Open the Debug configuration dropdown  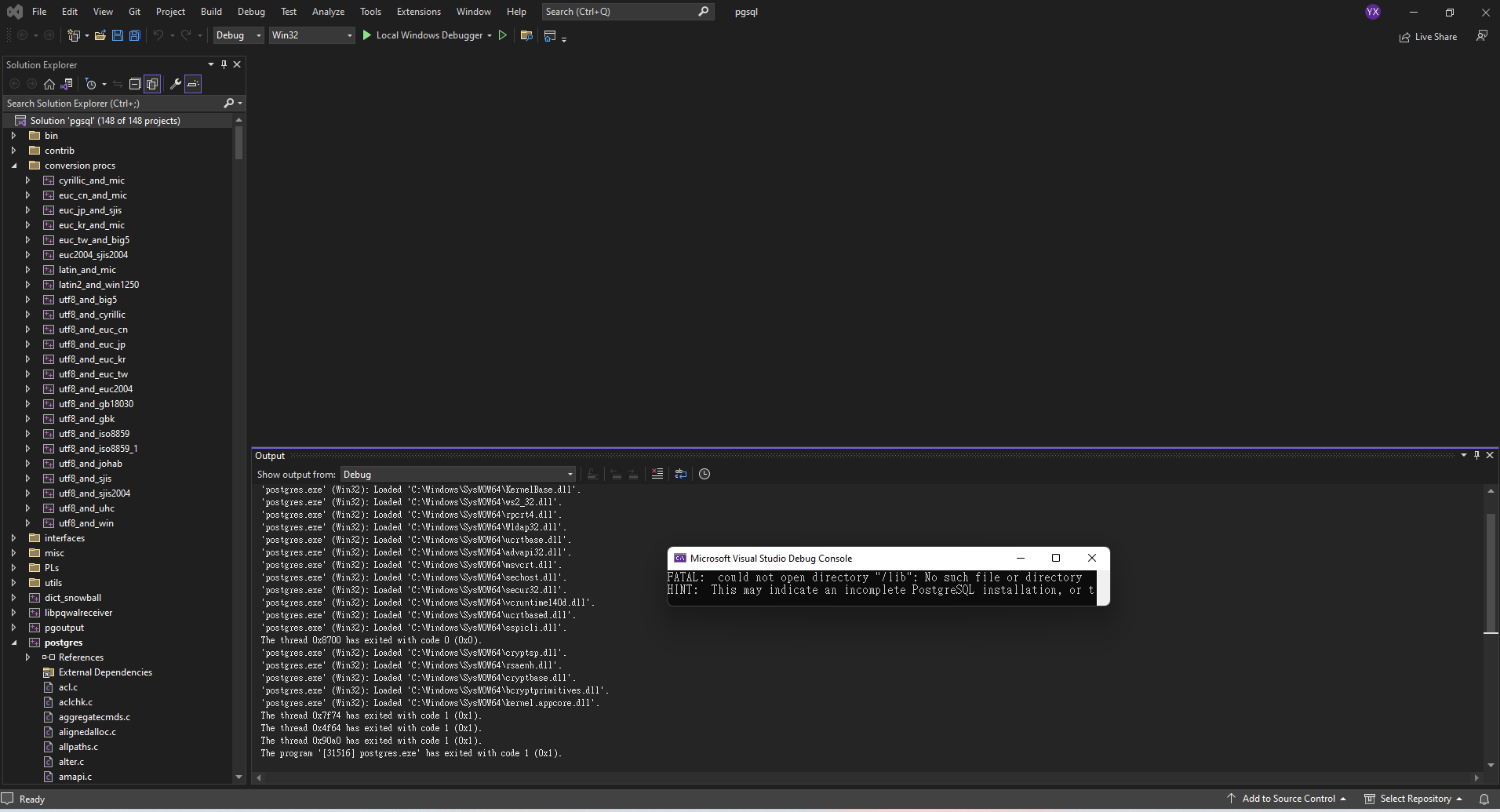pos(238,35)
